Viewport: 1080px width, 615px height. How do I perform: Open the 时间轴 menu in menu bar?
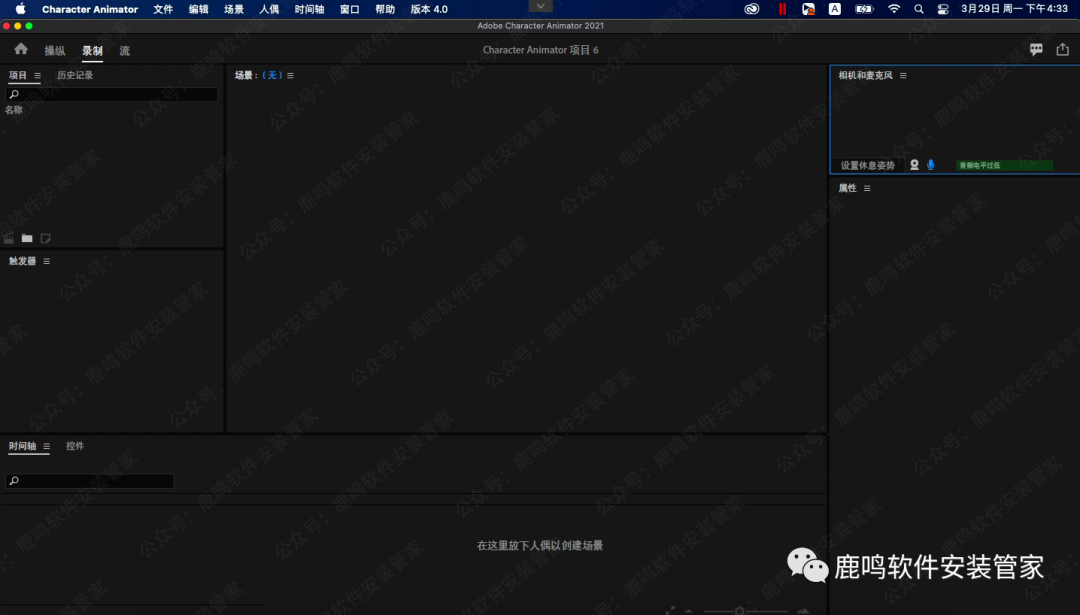[x=309, y=9]
